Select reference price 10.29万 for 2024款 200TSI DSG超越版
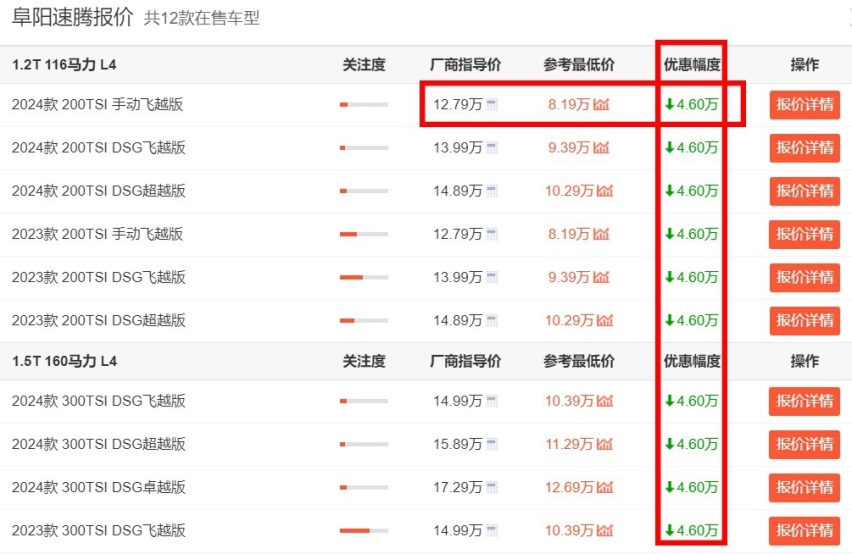 click(569, 191)
